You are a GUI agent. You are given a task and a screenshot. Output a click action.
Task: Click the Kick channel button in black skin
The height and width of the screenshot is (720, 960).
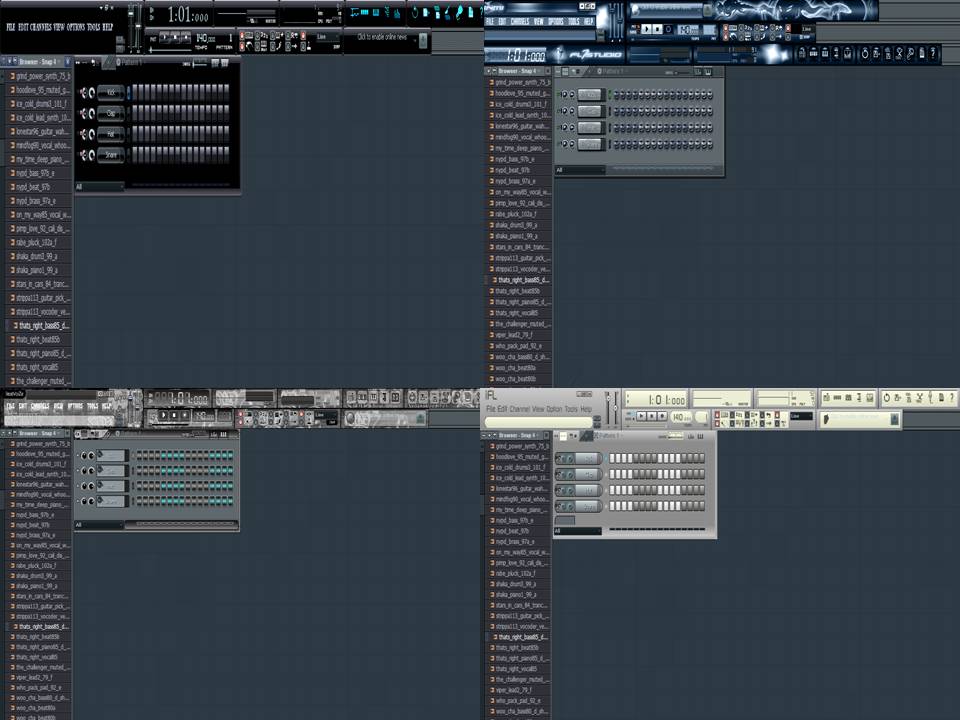click(x=111, y=92)
